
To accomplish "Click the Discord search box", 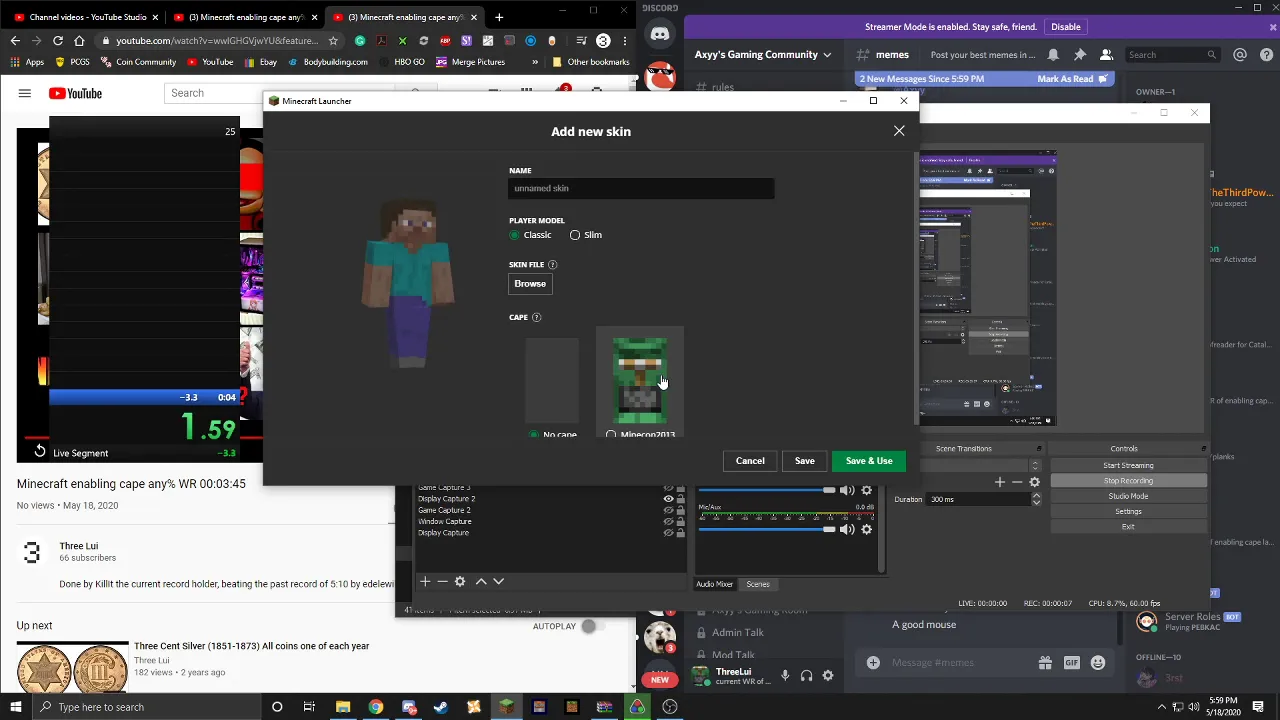I will [x=1173, y=55].
